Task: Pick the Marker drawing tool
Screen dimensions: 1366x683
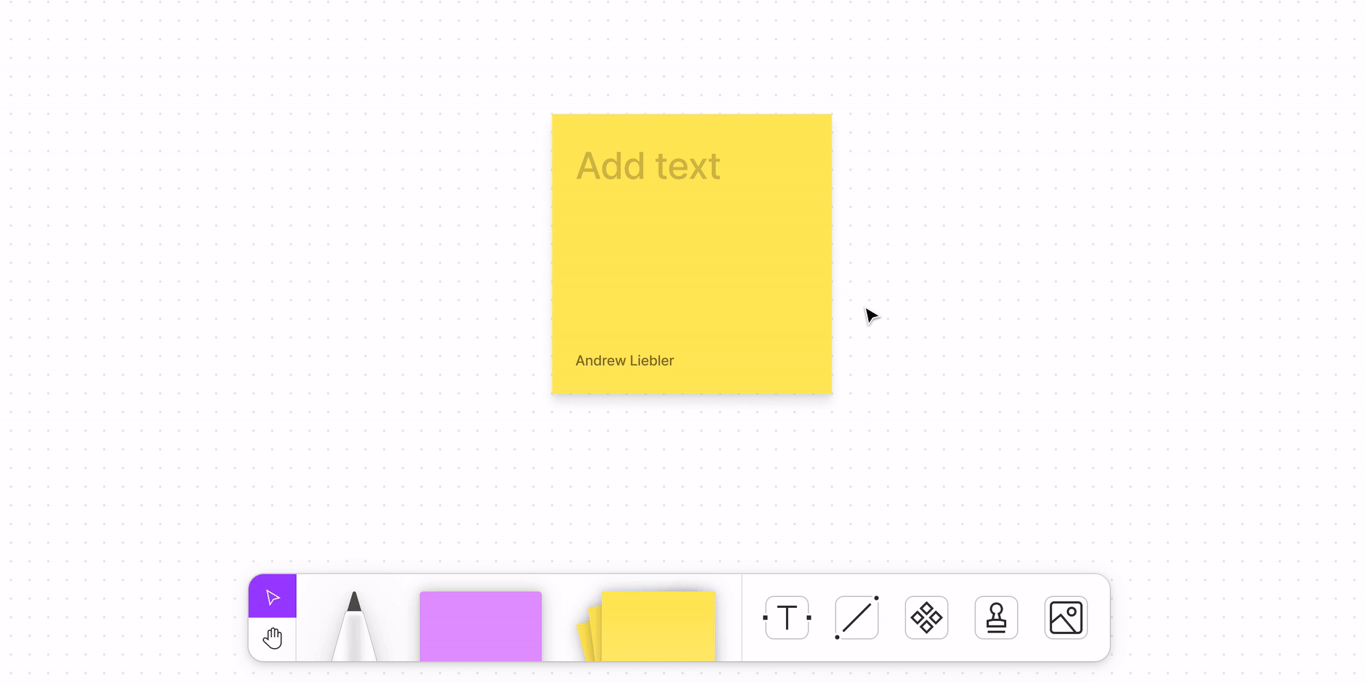Action: [x=354, y=630]
